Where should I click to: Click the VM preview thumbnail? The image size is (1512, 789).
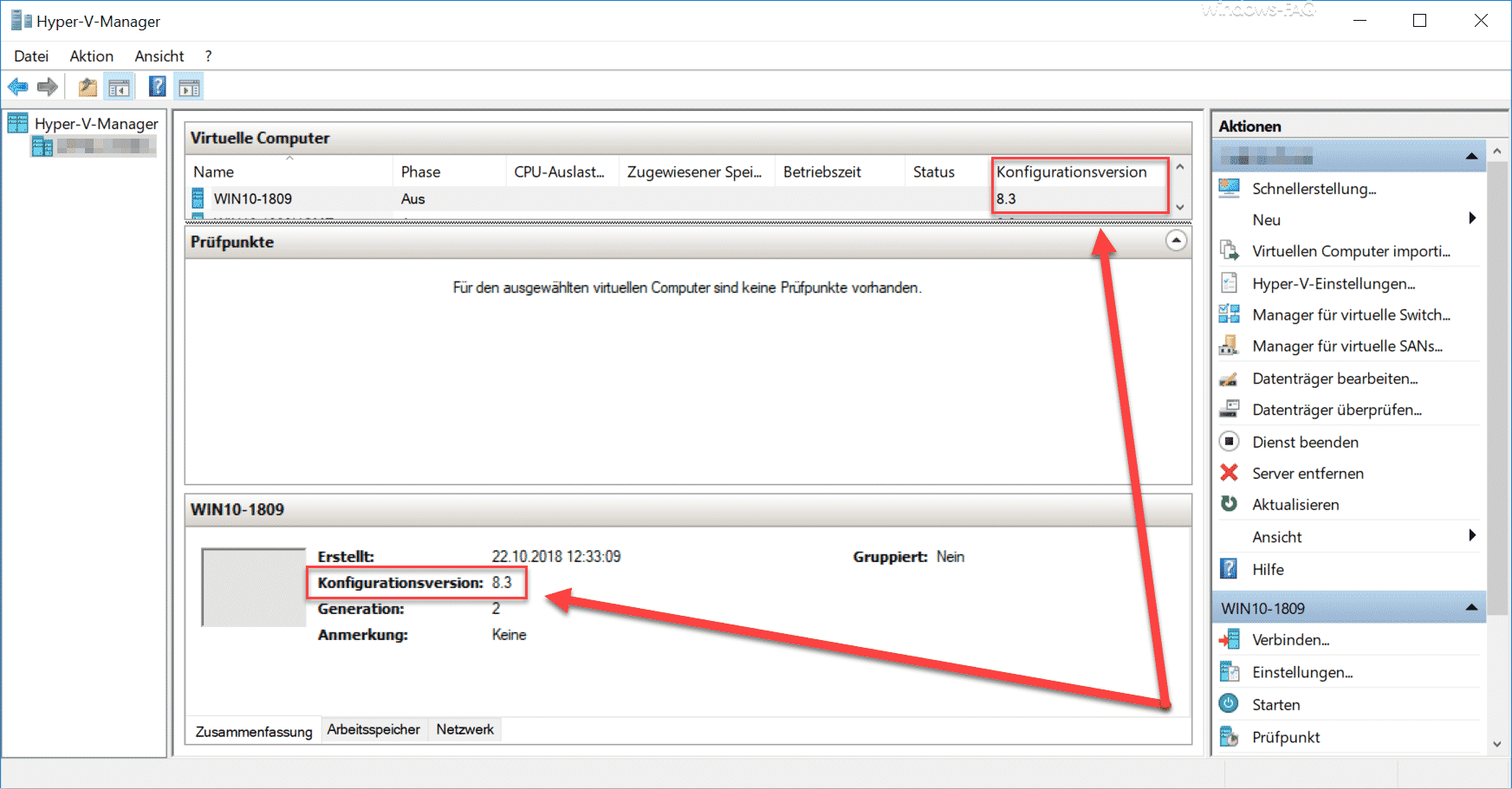(253, 586)
